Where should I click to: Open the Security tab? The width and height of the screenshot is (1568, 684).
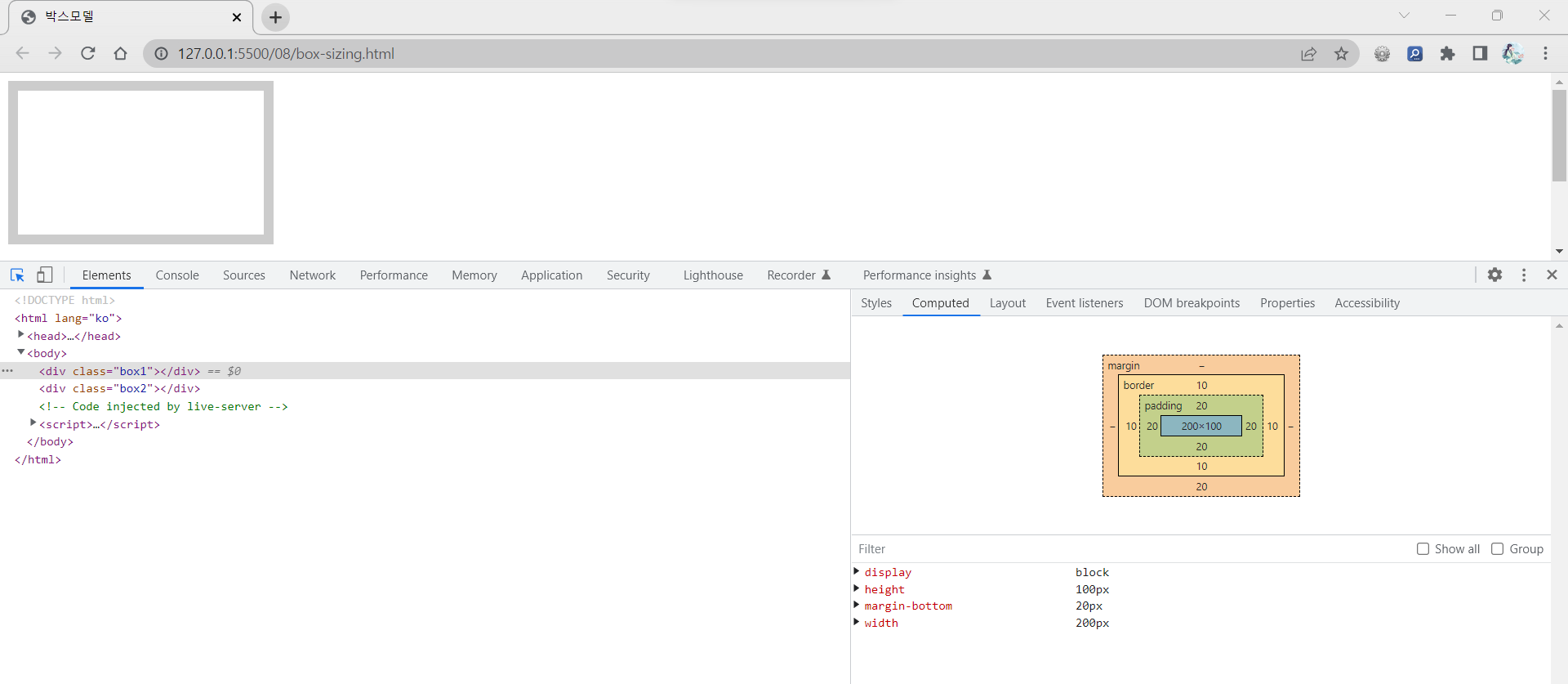tap(628, 275)
